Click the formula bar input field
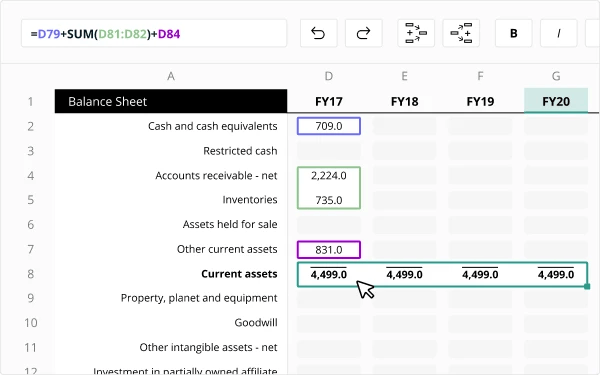The height and width of the screenshot is (375, 600). coord(154,34)
